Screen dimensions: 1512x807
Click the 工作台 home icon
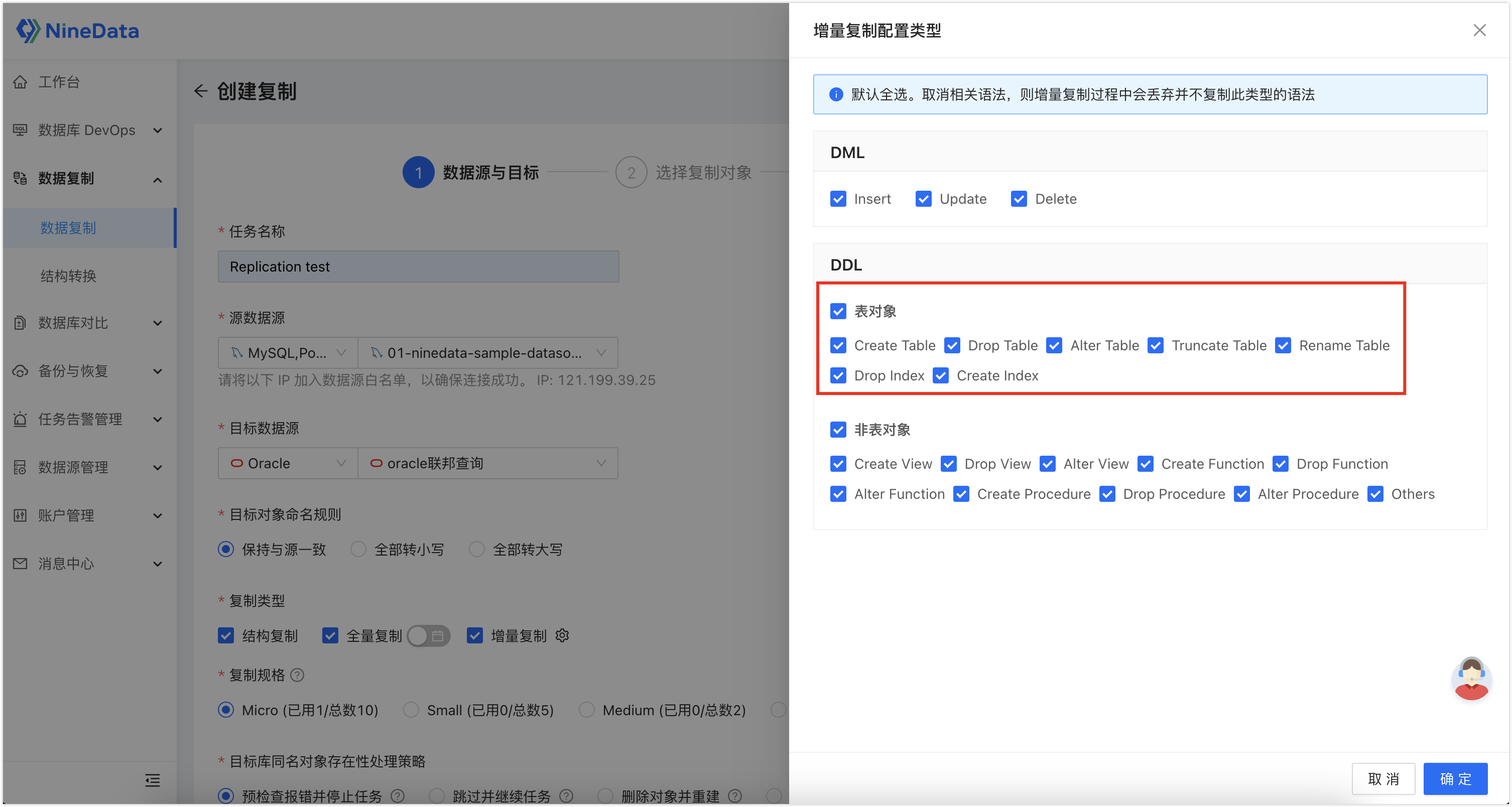[x=21, y=82]
